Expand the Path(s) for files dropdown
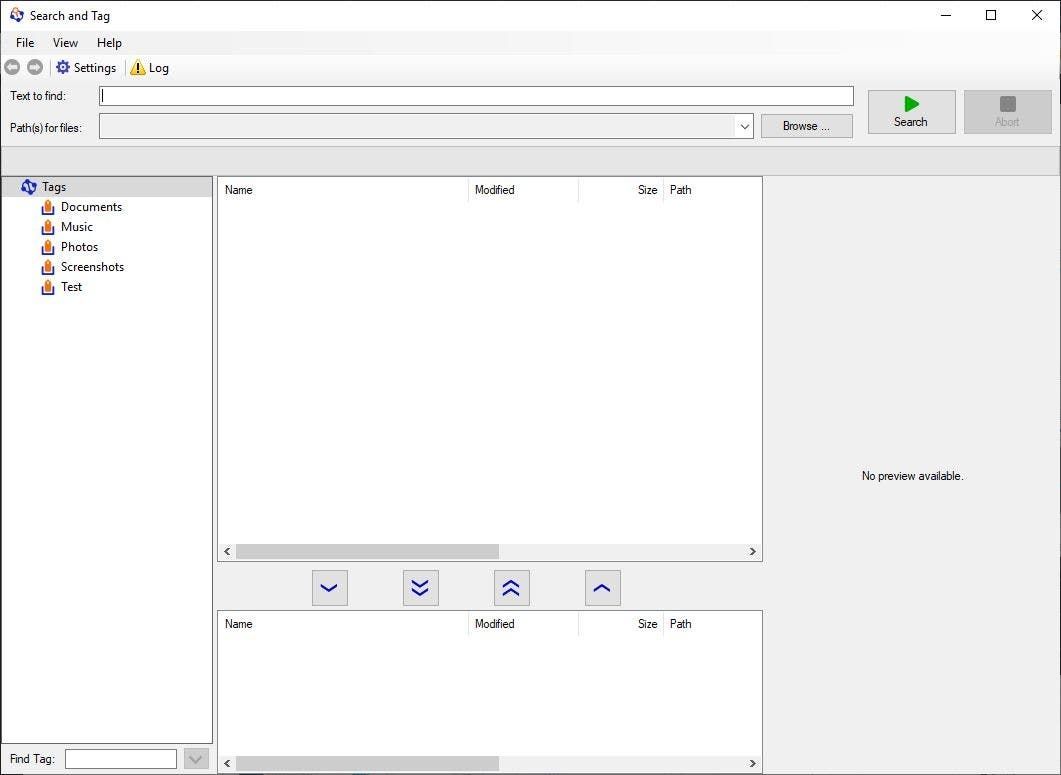 (744, 127)
